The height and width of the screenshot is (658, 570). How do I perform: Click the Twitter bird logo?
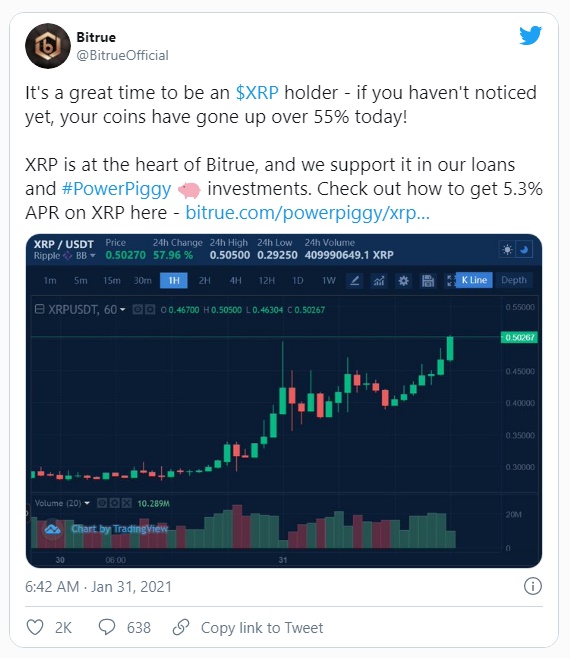pos(531,35)
